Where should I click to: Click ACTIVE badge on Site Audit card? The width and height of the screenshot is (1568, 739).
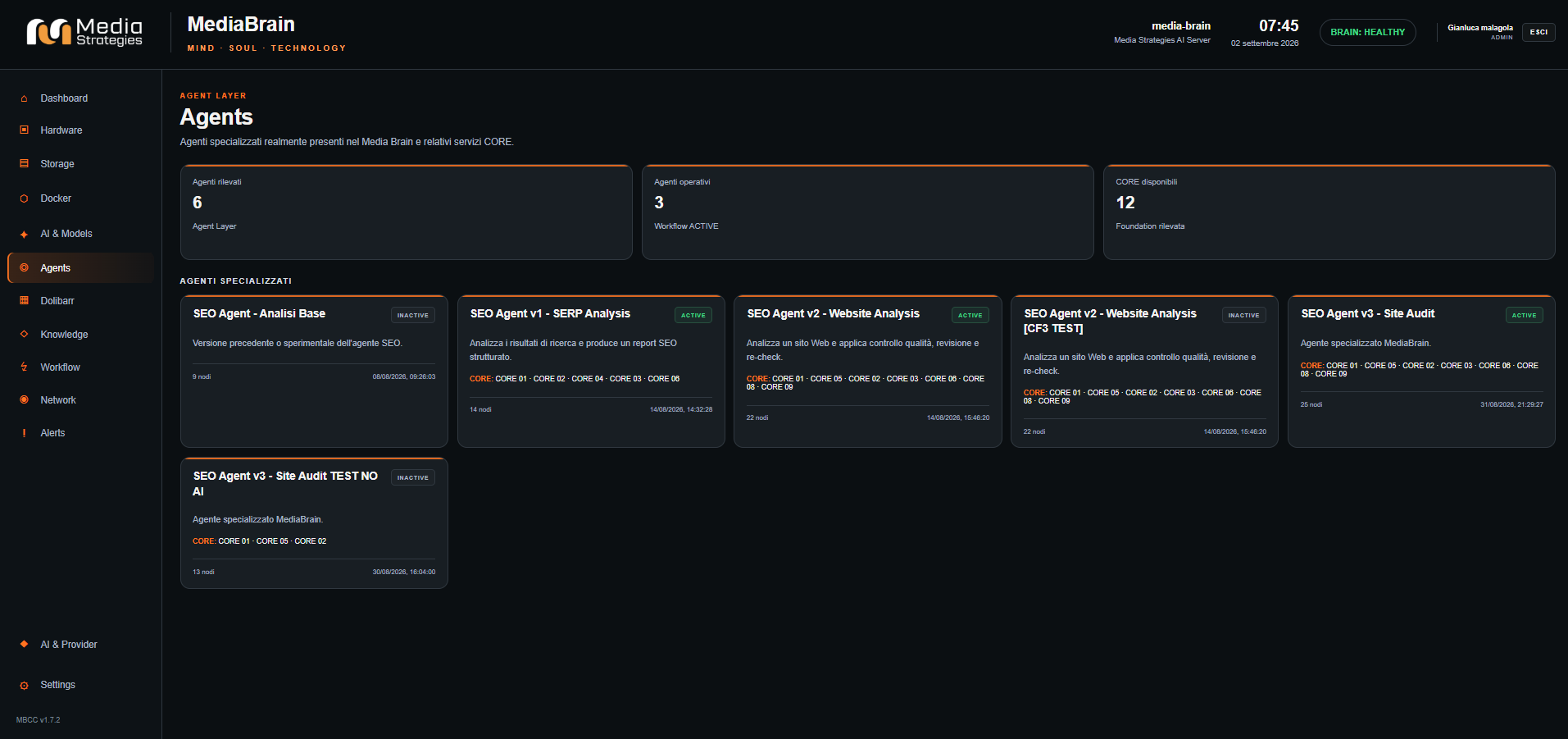pos(1525,315)
